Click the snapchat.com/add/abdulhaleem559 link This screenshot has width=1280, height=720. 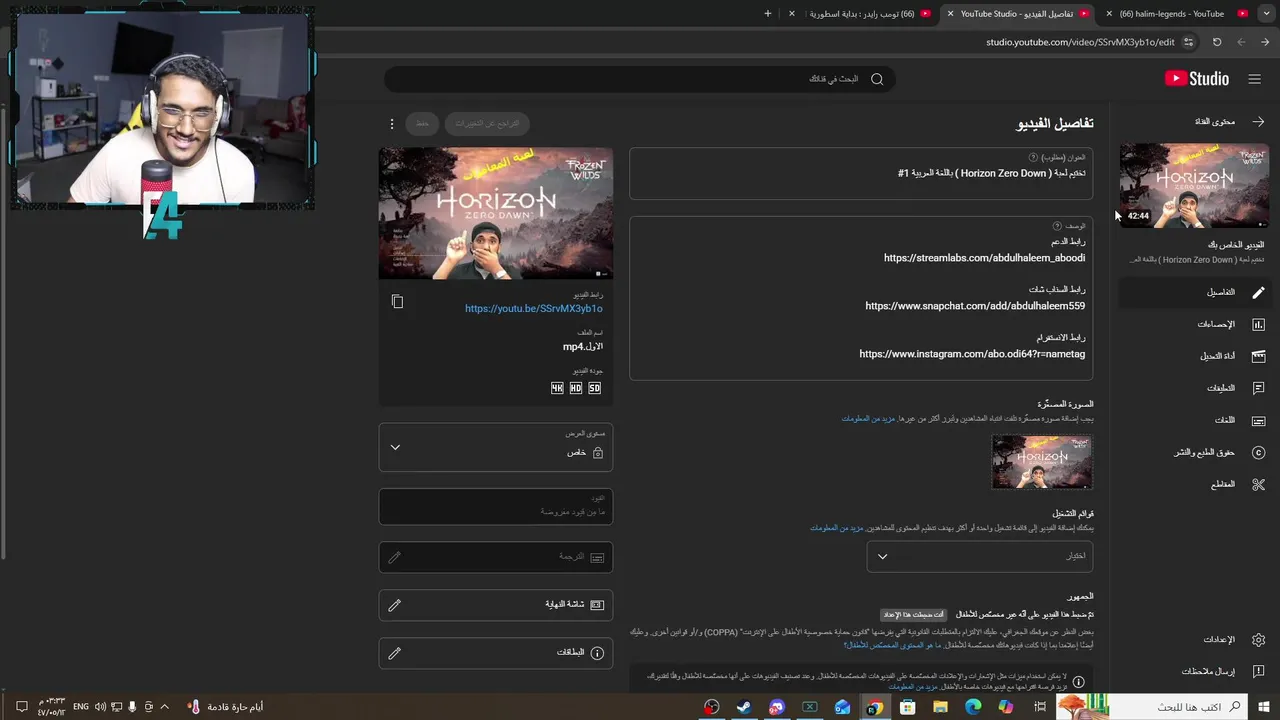975,306
